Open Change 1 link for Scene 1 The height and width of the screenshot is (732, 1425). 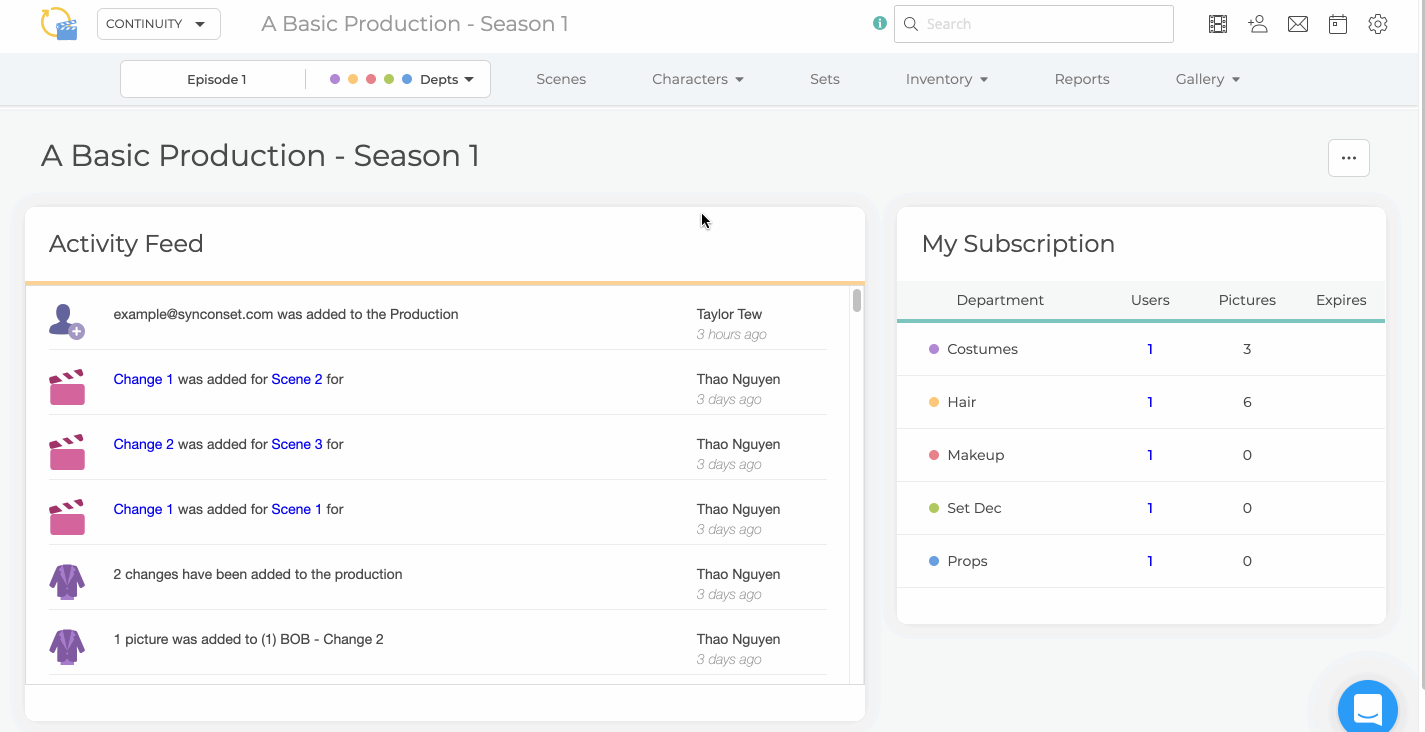[143, 509]
